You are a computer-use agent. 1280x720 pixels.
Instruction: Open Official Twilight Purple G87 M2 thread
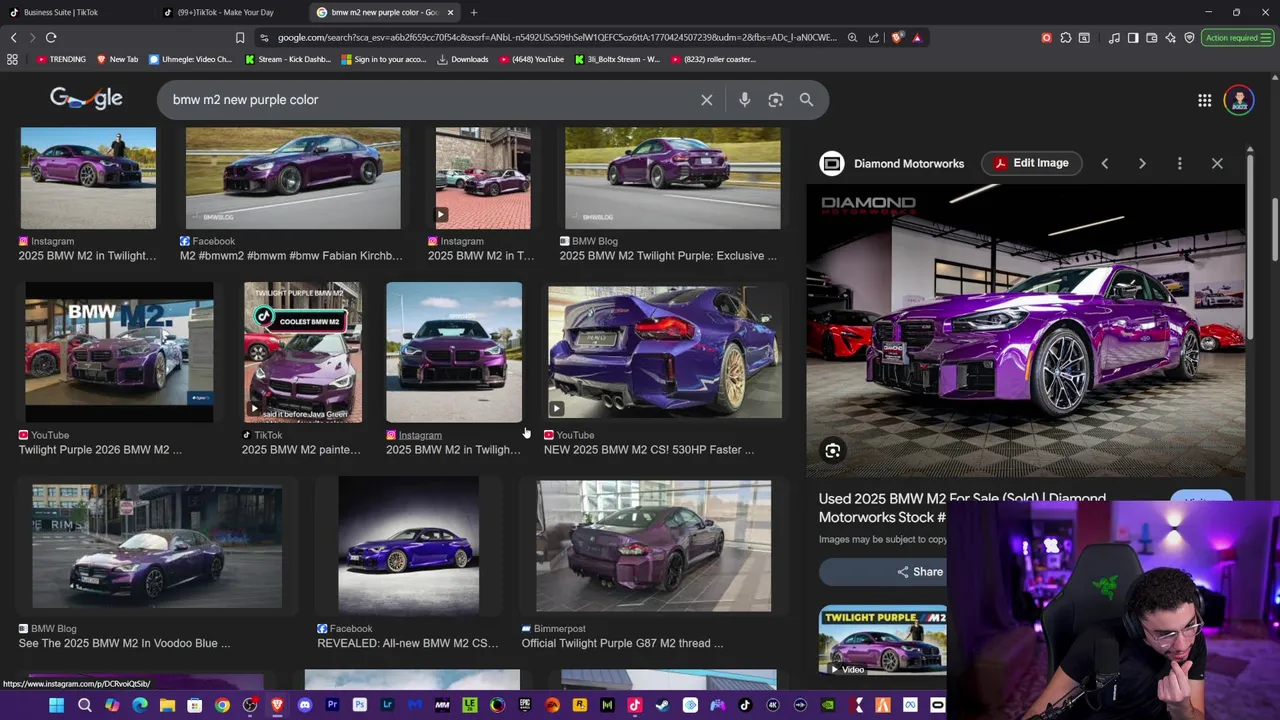654,546
